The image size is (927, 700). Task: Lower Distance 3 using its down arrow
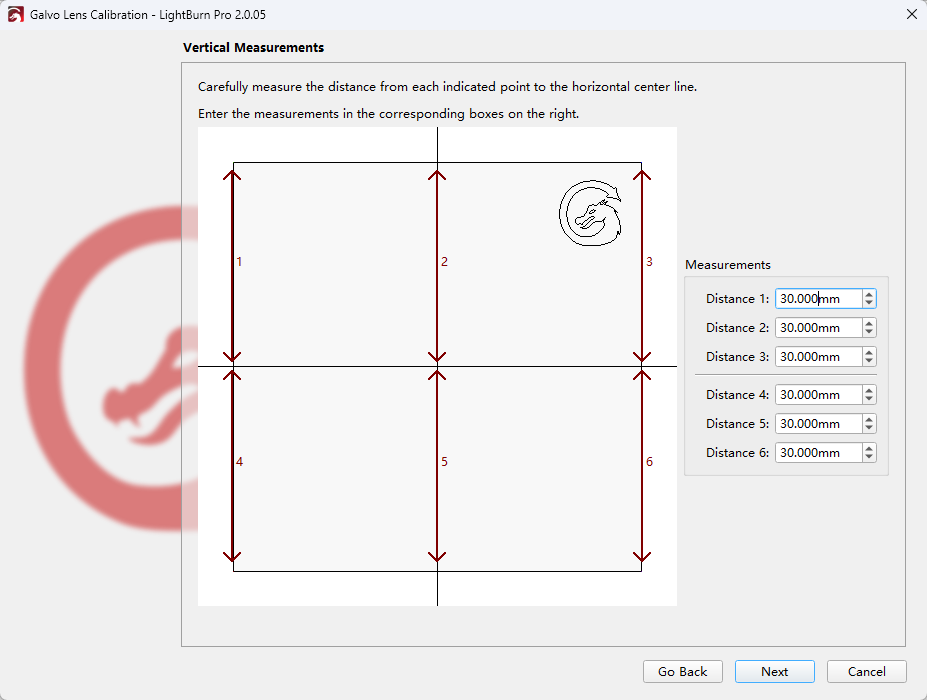tap(869, 362)
